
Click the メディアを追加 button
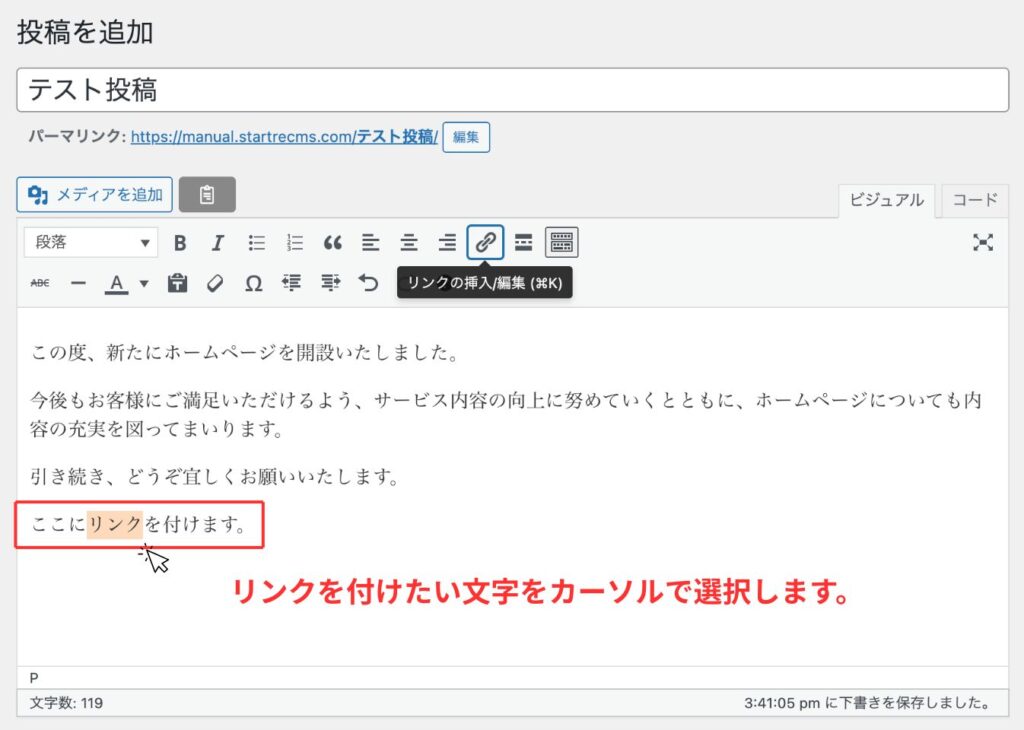pyautogui.click(x=95, y=195)
